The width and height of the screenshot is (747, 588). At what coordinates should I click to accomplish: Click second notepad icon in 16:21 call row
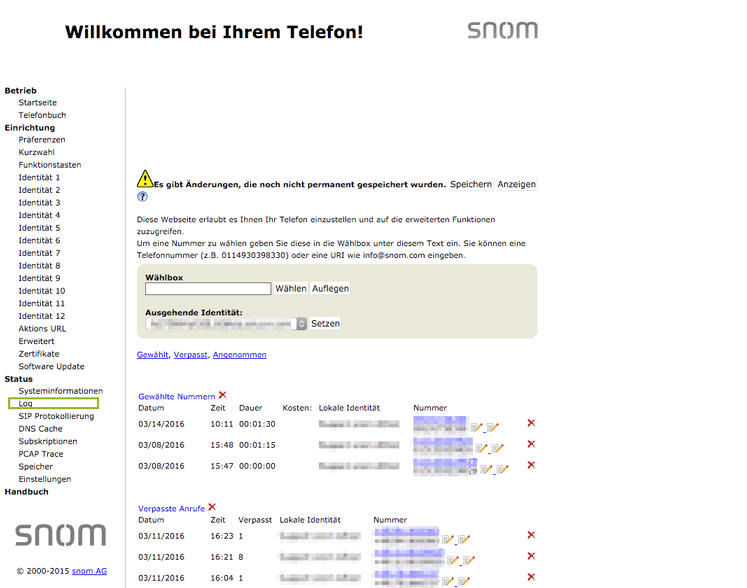[467, 561]
